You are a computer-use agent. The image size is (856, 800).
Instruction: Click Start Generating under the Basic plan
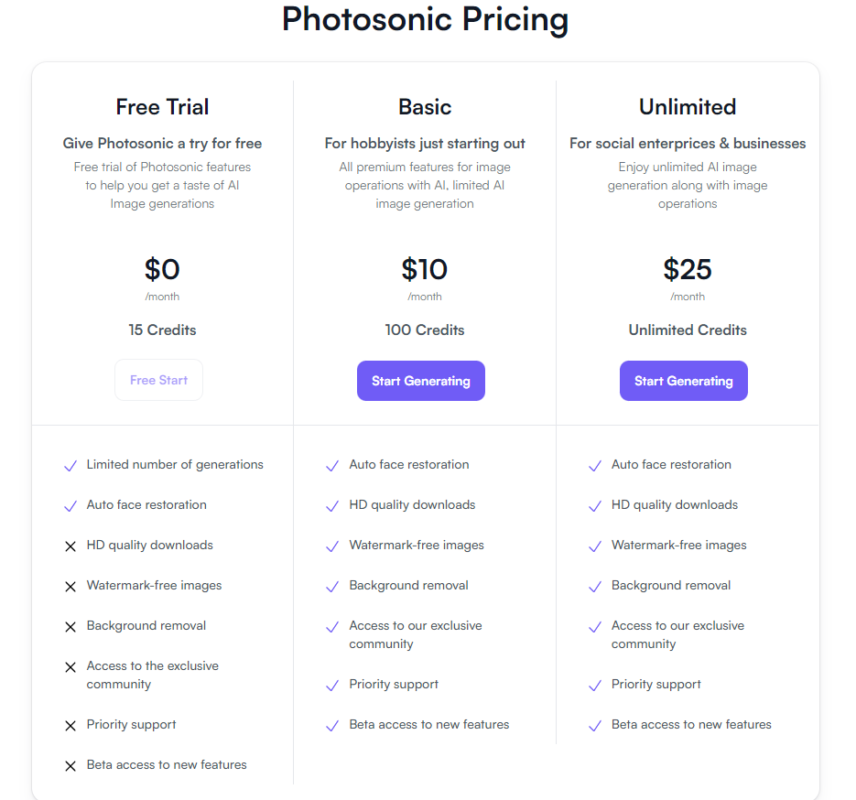[x=421, y=381]
